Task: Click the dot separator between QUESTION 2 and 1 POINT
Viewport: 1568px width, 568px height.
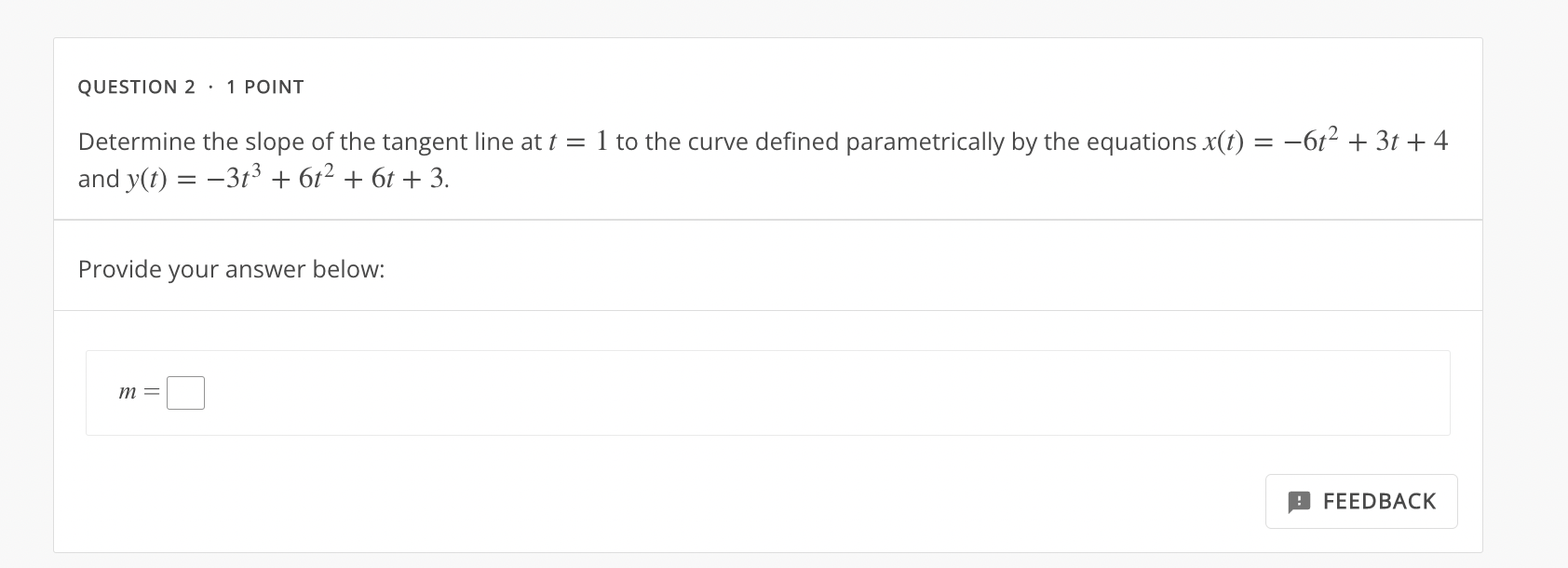Action: pyautogui.click(x=211, y=87)
